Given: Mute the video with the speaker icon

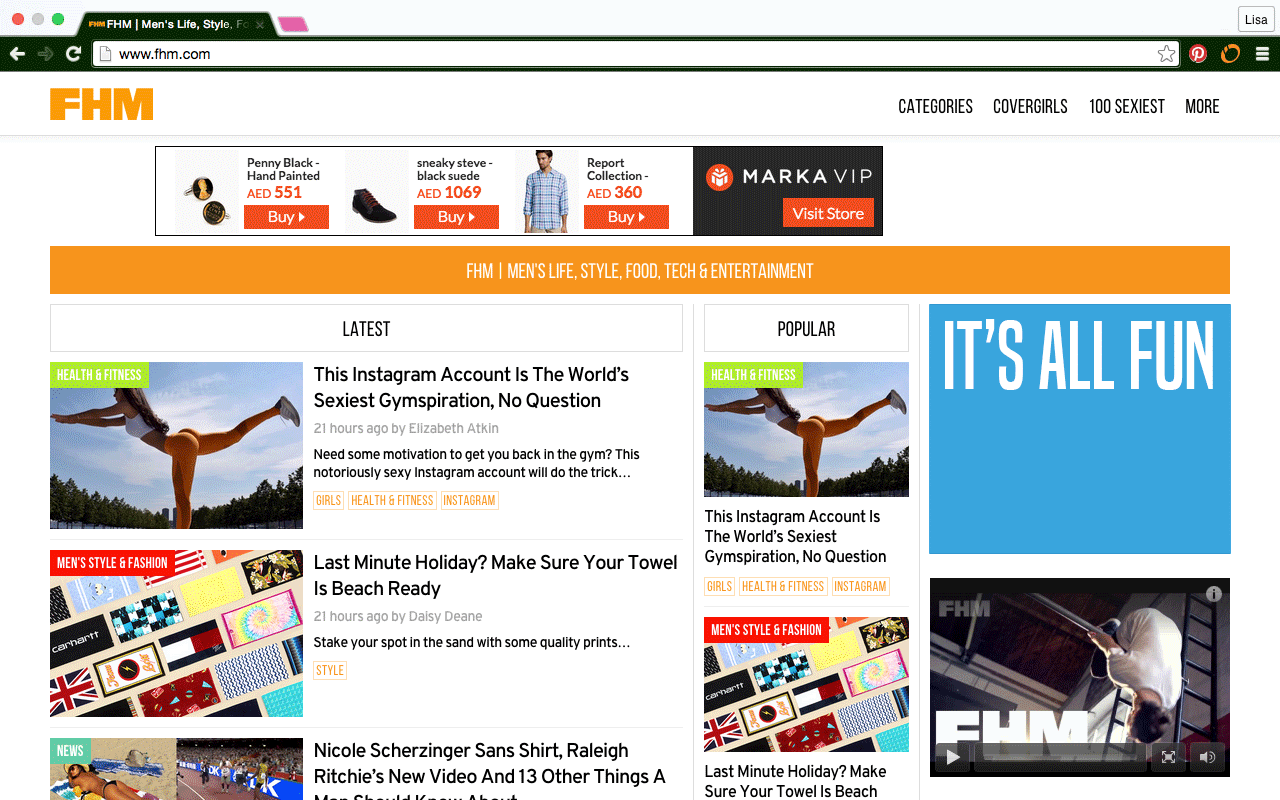Looking at the screenshot, I should 1207,757.
